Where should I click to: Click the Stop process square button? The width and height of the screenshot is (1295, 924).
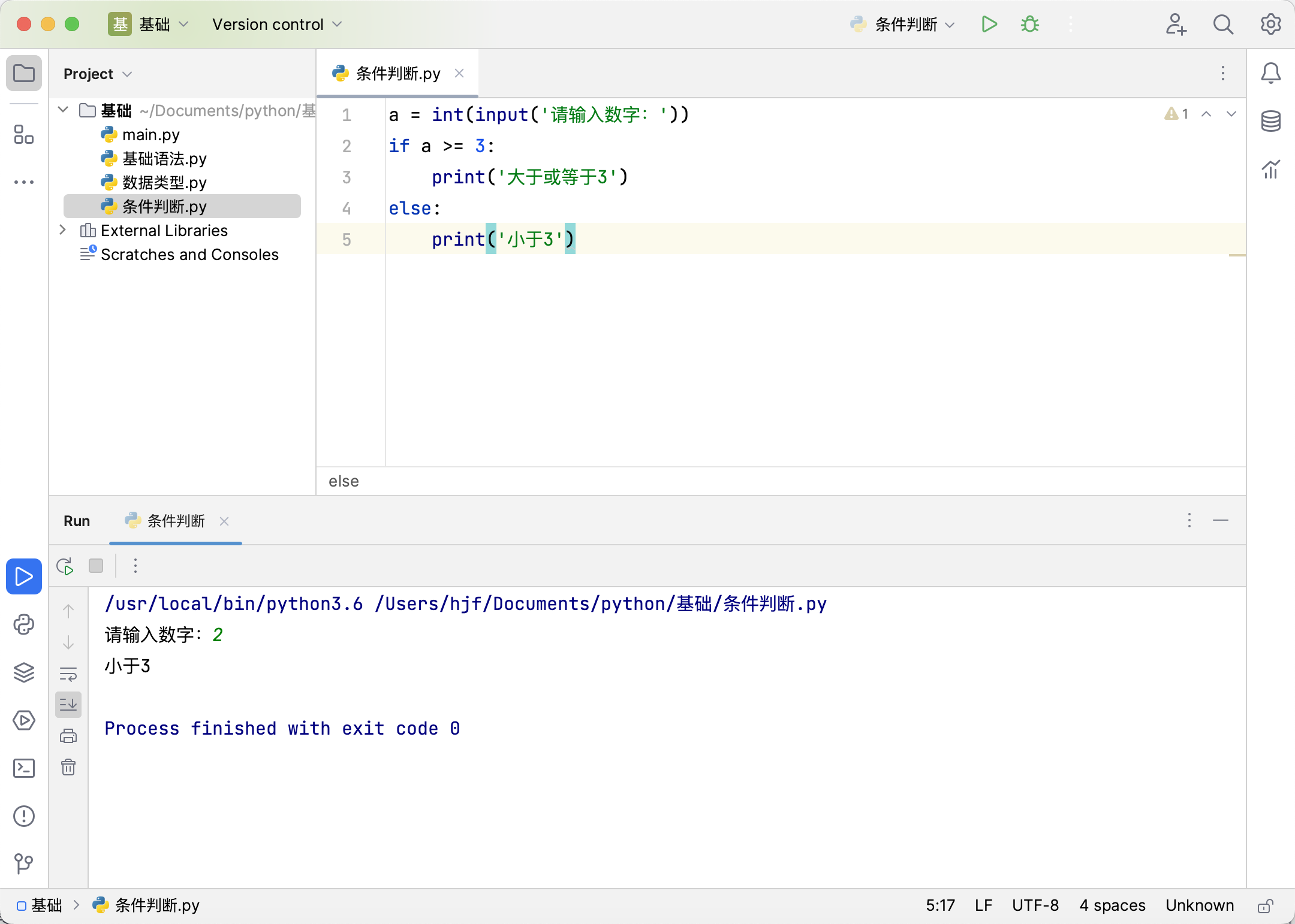point(96,566)
